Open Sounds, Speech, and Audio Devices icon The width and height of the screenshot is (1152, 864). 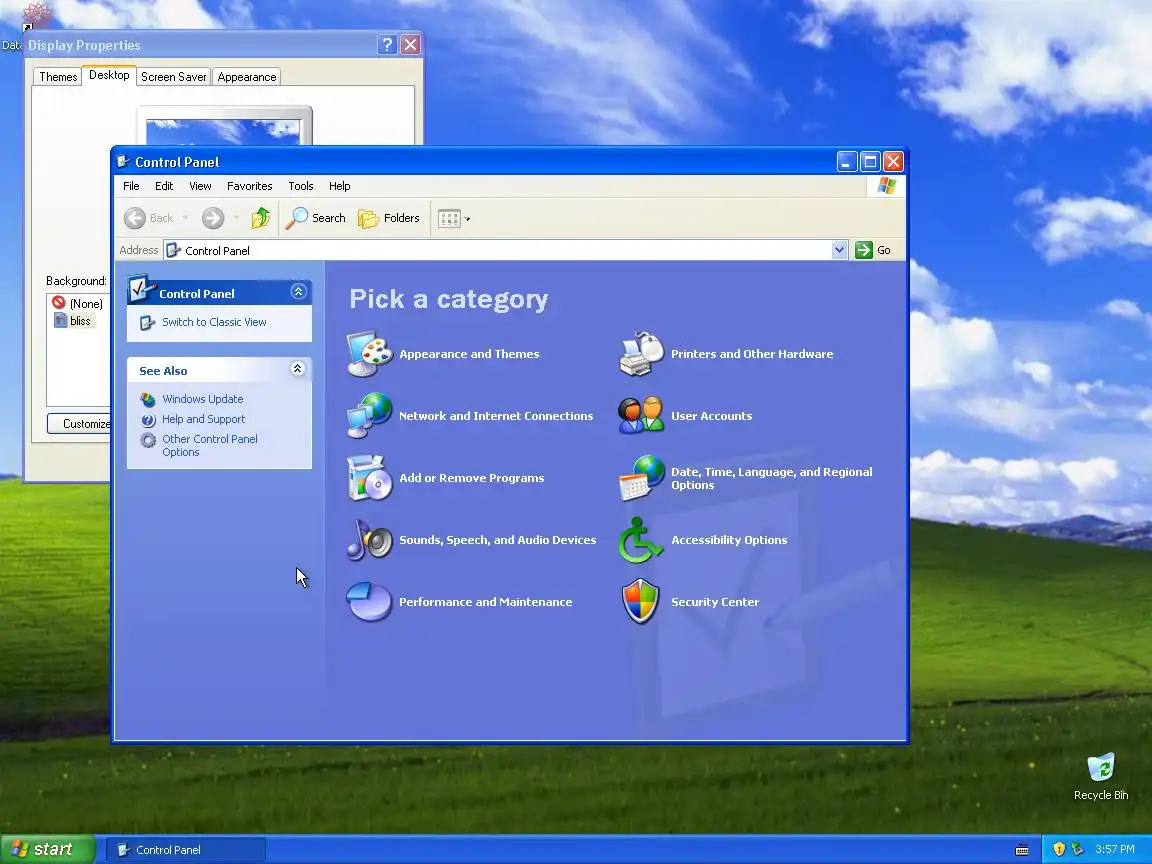pos(370,539)
